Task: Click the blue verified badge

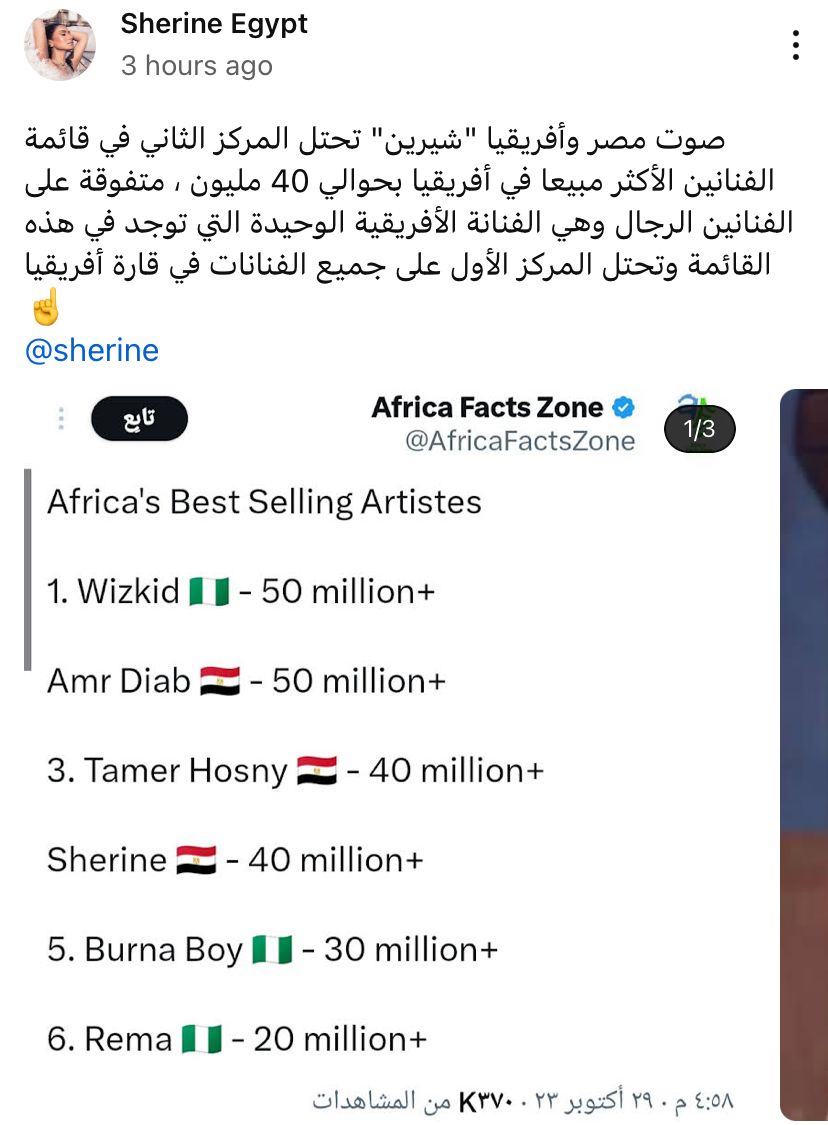Action: 623,408
